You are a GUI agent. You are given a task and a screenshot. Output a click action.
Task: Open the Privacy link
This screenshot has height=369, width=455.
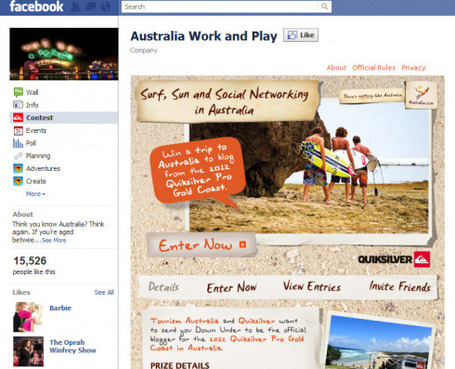click(413, 68)
